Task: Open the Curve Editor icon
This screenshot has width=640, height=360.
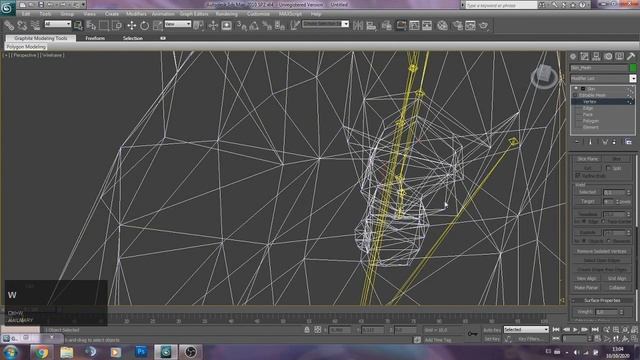Action: point(414,26)
